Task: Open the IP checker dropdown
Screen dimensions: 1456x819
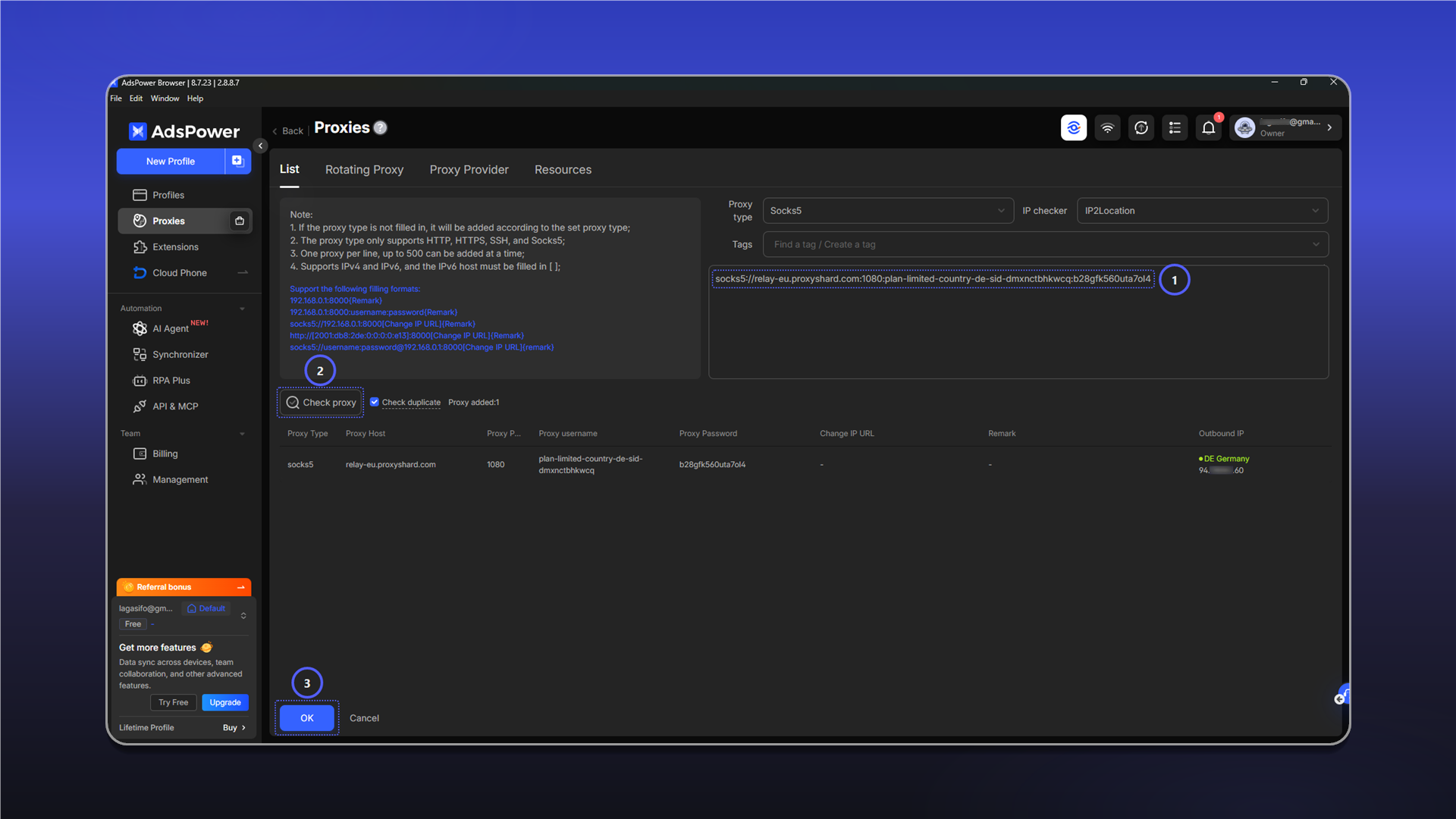Action: point(1203,211)
